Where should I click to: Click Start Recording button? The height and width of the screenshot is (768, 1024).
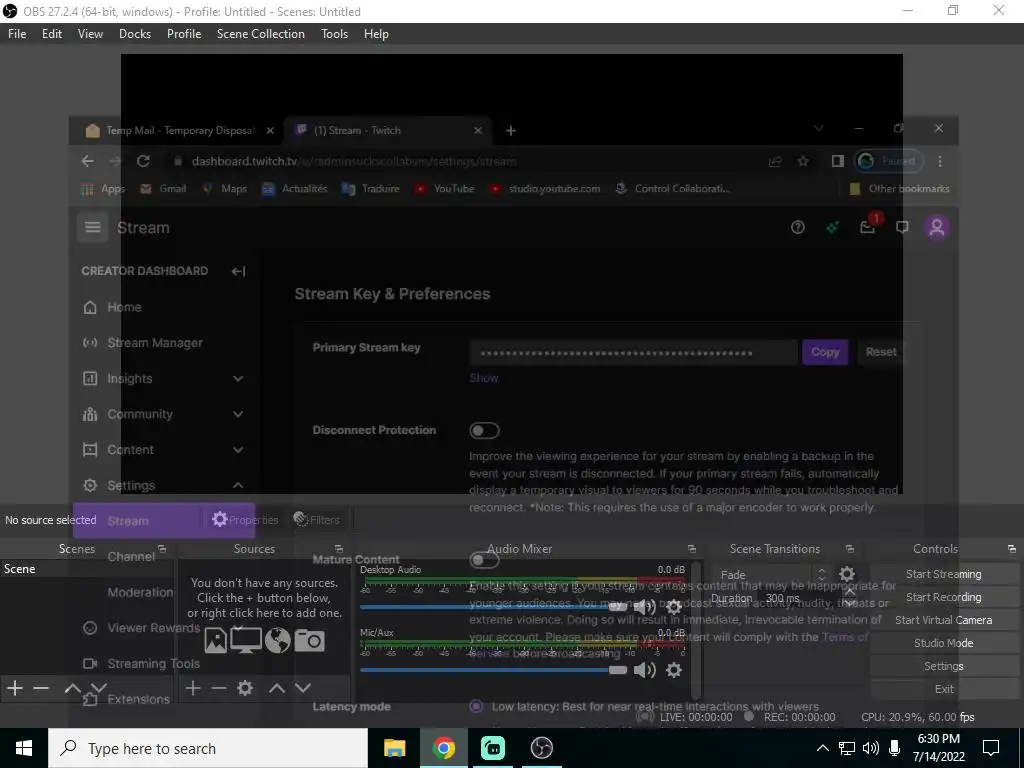[x=943, y=597]
